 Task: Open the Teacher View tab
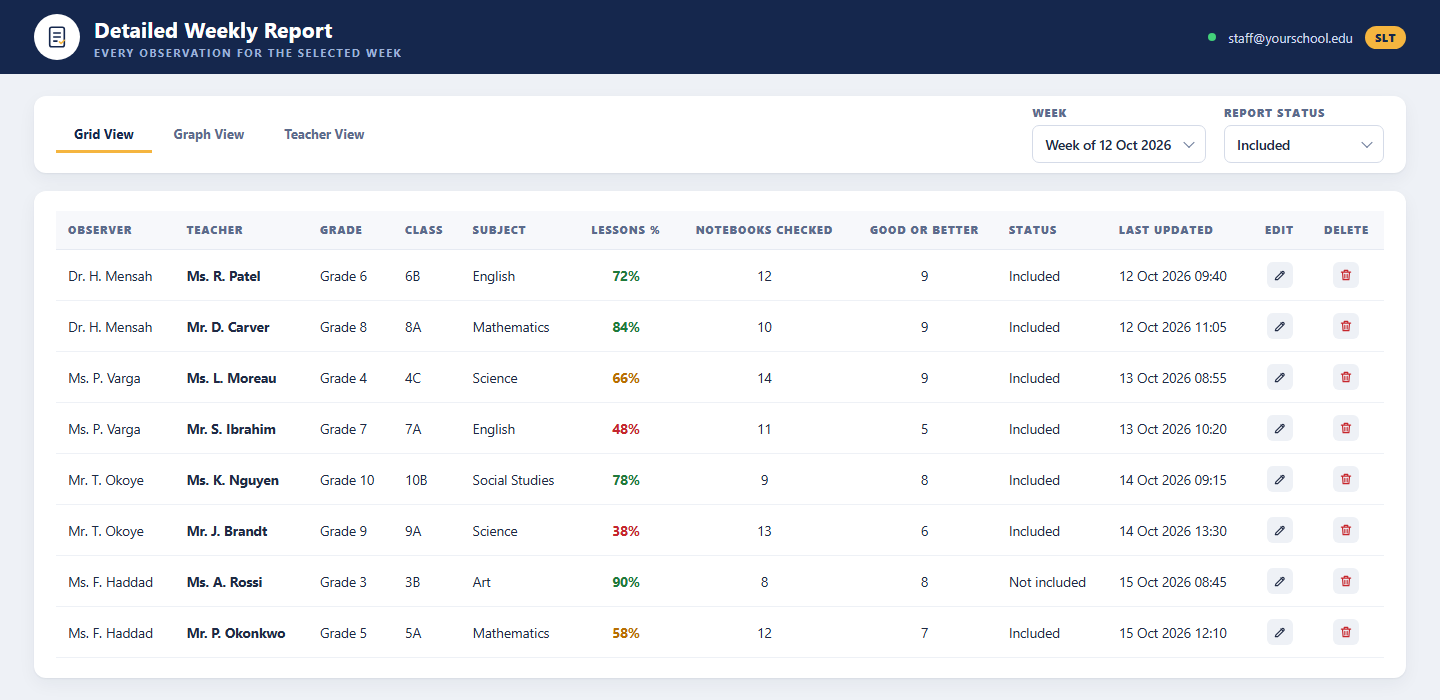(324, 134)
